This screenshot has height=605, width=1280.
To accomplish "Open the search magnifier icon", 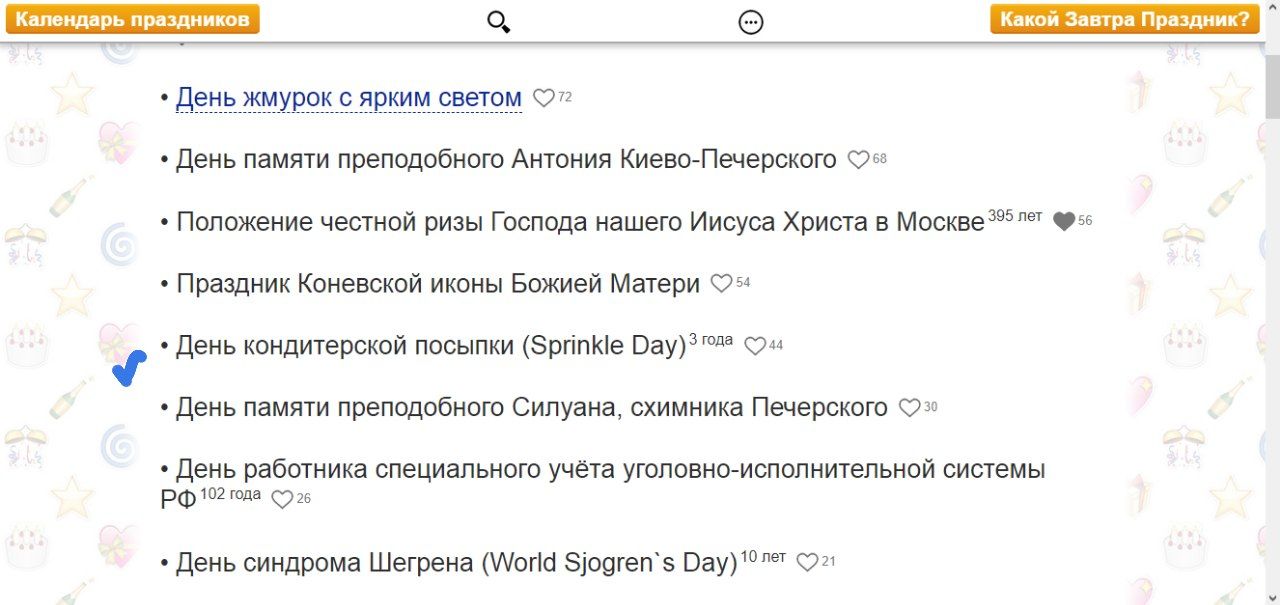I will (498, 21).
